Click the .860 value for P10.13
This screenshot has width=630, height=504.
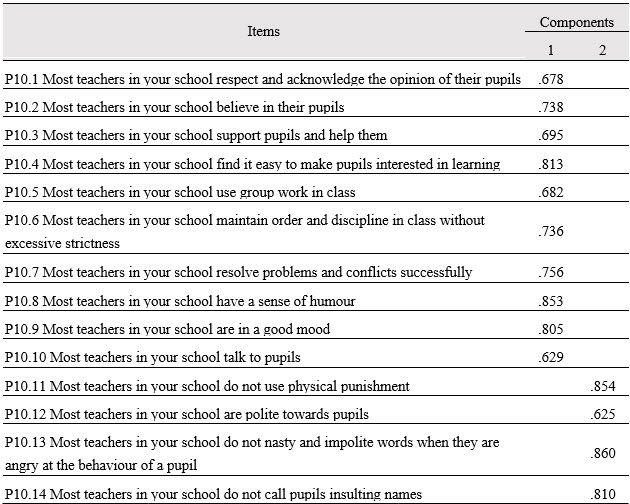[x=603, y=453]
